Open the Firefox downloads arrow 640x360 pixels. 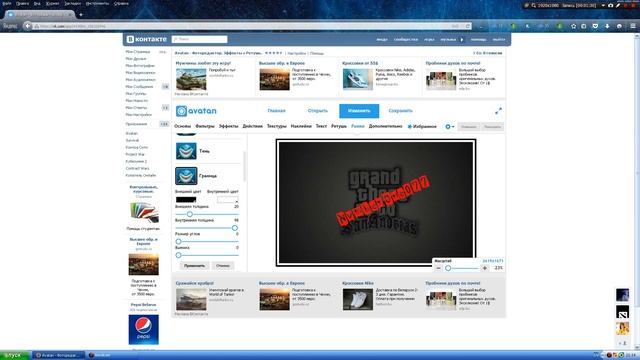coord(607,26)
